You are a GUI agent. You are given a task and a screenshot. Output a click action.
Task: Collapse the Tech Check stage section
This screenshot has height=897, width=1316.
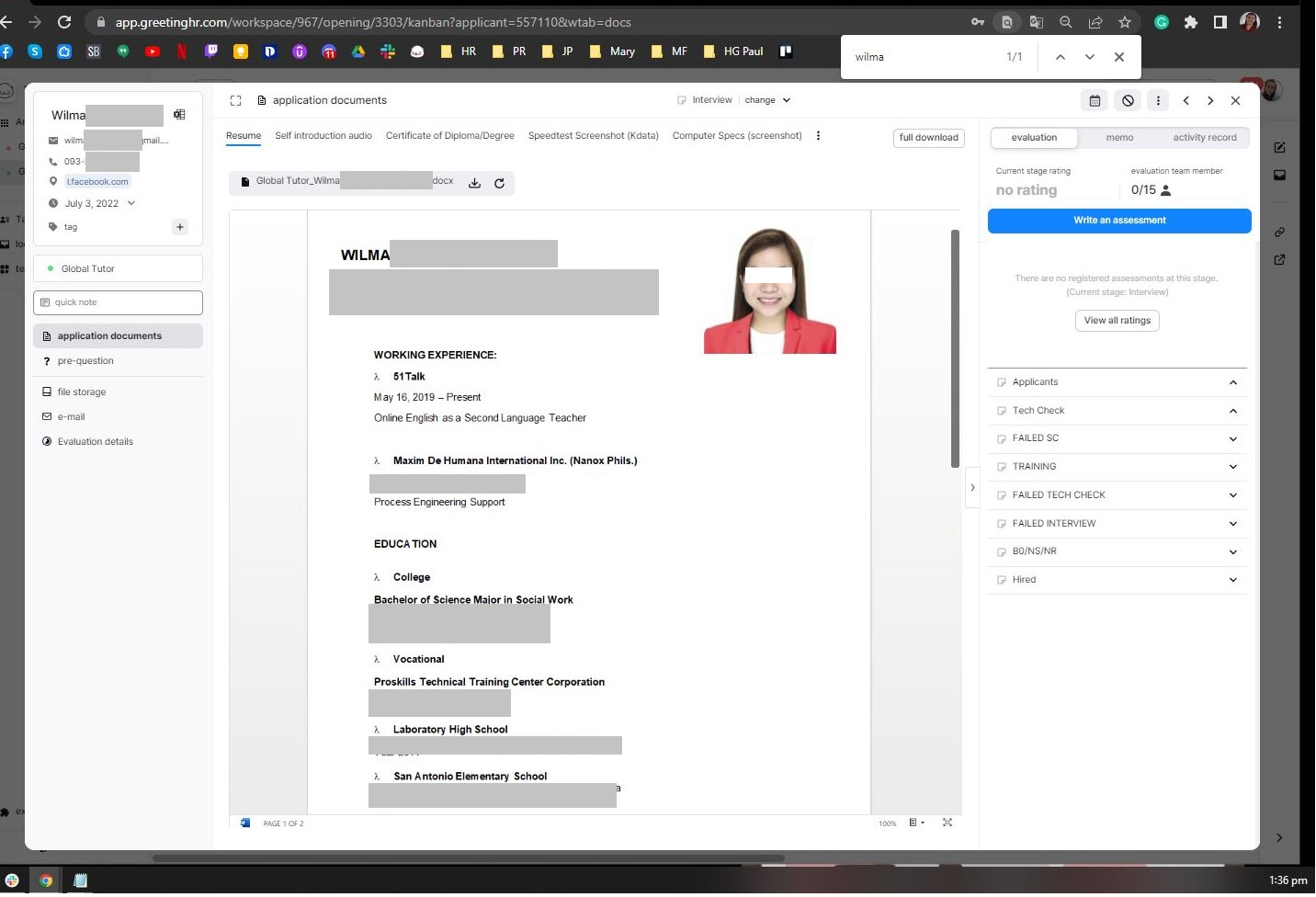pyautogui.click(x=1233, y=411)
